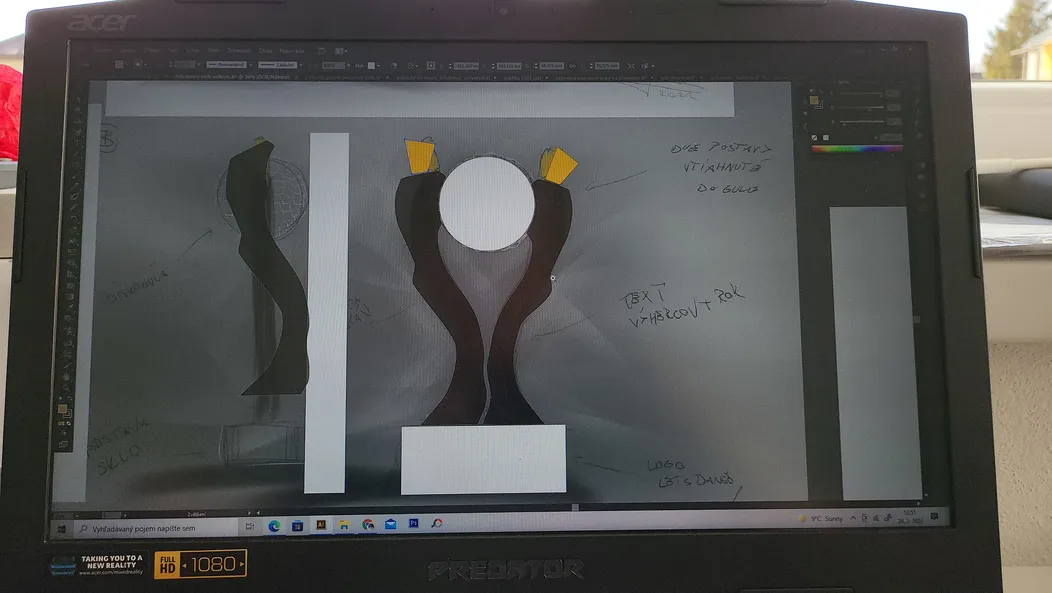Open Photoshop from the taskbar
1052x593 pixels.
coord(413,523)
